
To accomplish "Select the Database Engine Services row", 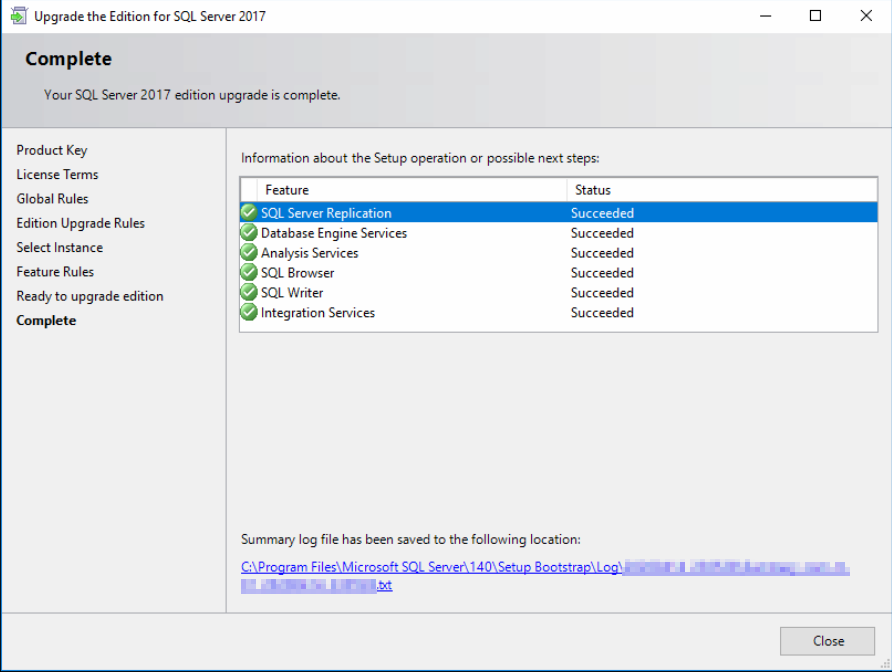I will [x=334, y=233].
